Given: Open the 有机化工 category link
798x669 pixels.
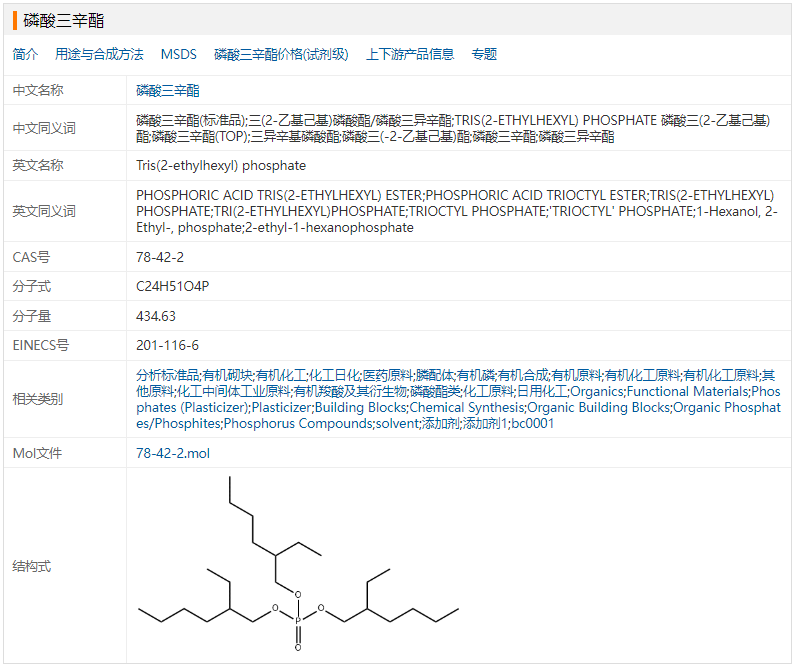Looking at the screenshot, I should (x=281, y=375).
